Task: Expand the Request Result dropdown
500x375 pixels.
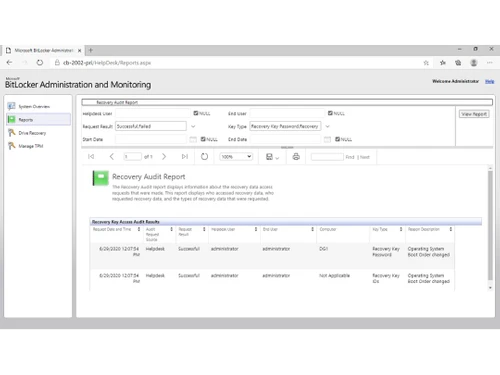Action: [x=193, y=126]
